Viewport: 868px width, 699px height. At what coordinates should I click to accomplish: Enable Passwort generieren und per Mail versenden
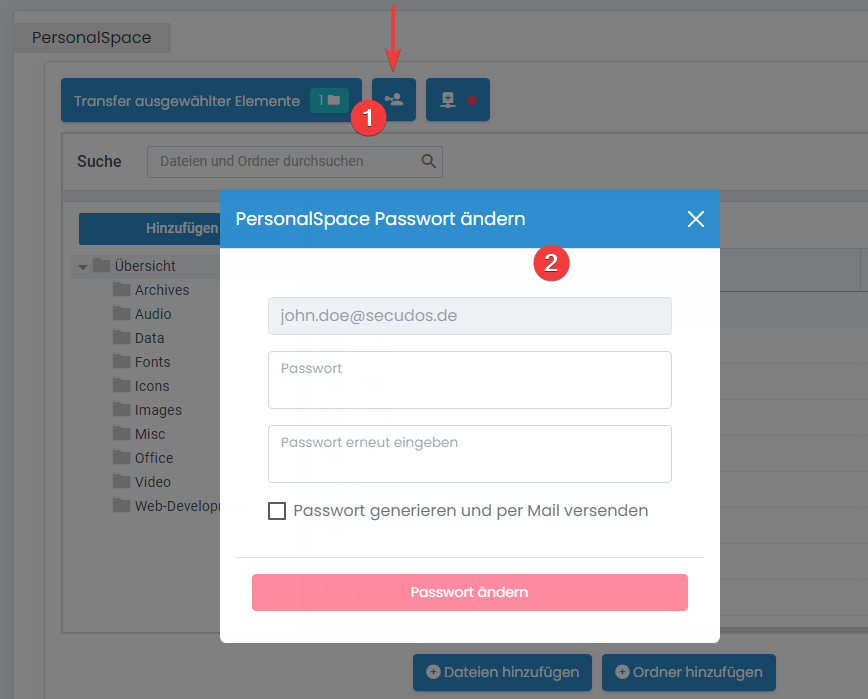click(x=277, y=511)
